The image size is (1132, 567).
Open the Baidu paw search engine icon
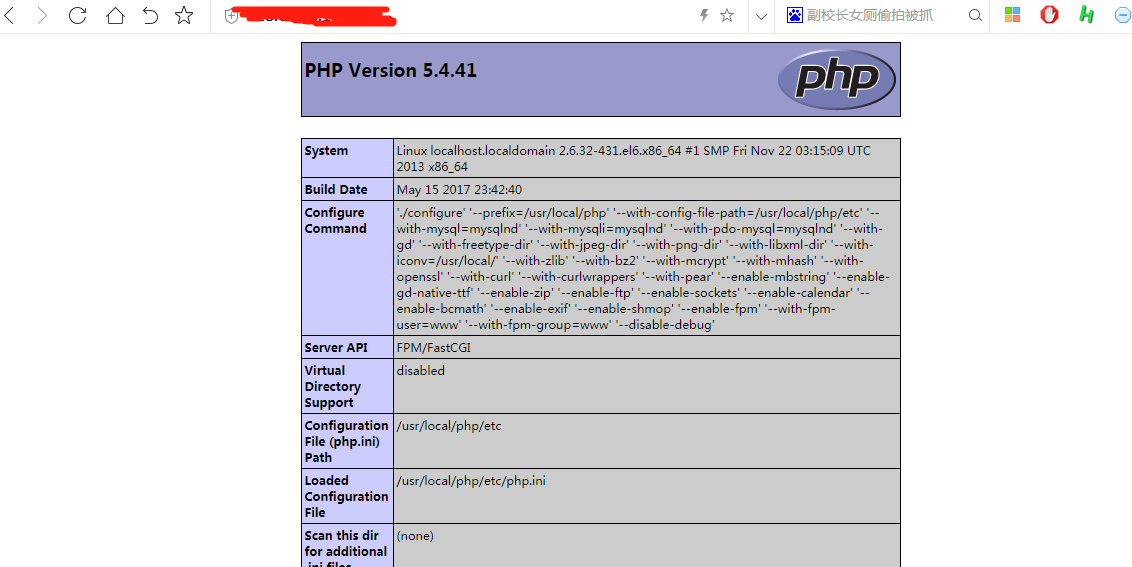point(795,15)
